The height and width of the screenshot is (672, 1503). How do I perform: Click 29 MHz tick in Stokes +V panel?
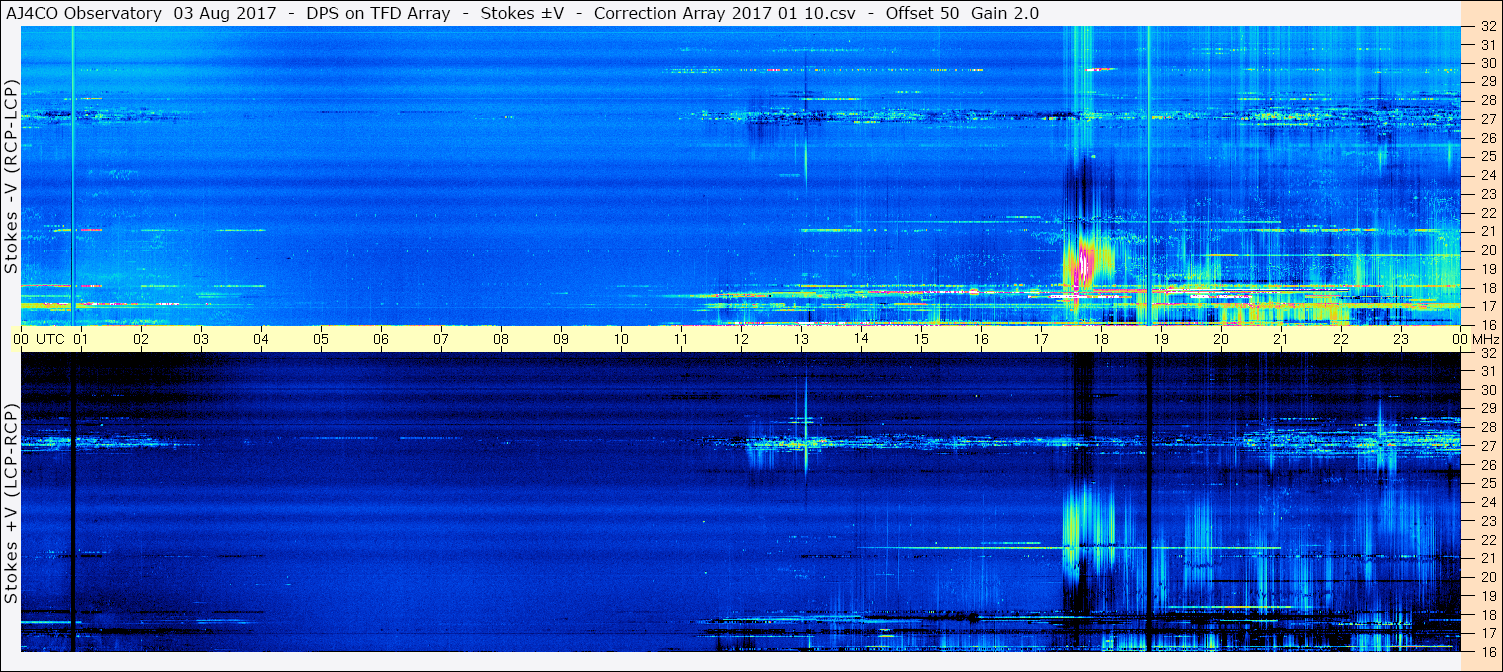1487,409
